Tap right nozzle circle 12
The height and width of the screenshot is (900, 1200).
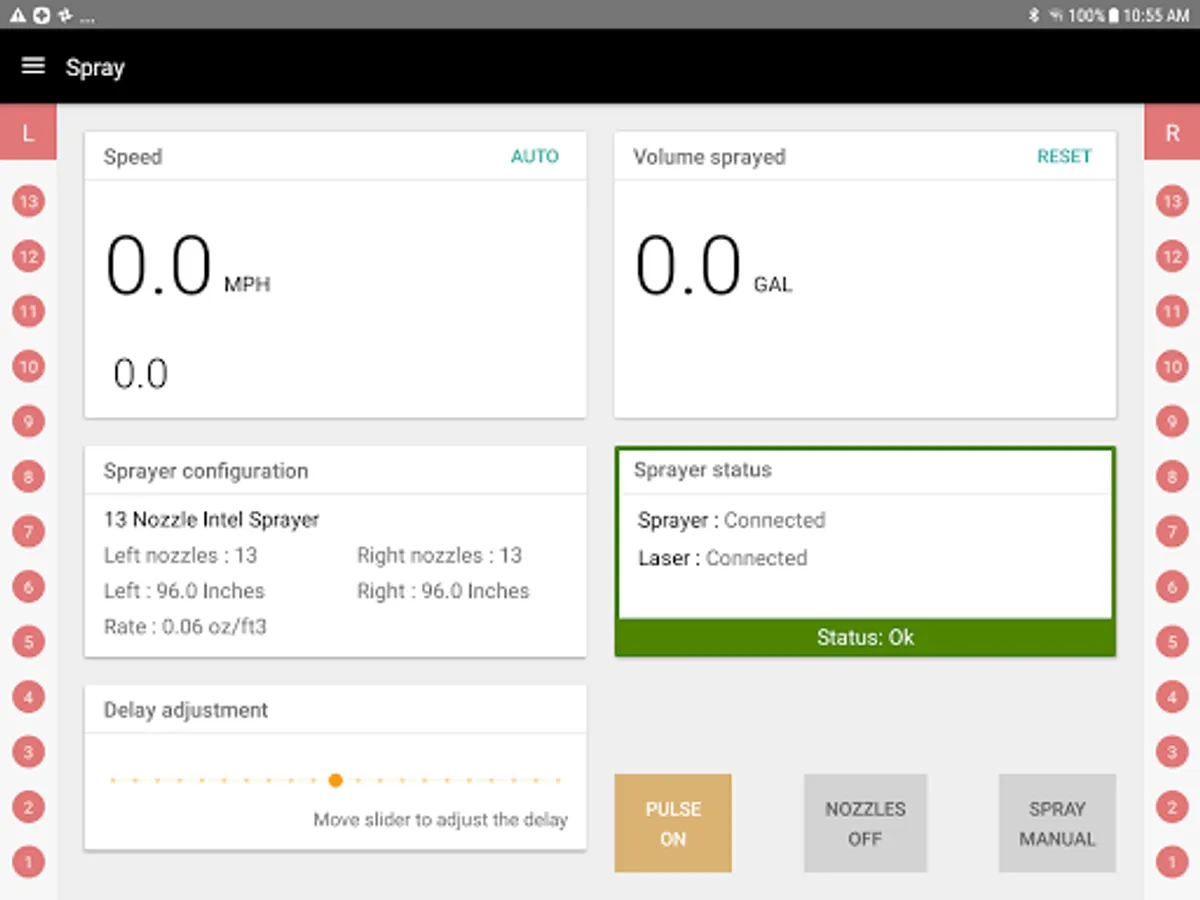pos(1172,257)
